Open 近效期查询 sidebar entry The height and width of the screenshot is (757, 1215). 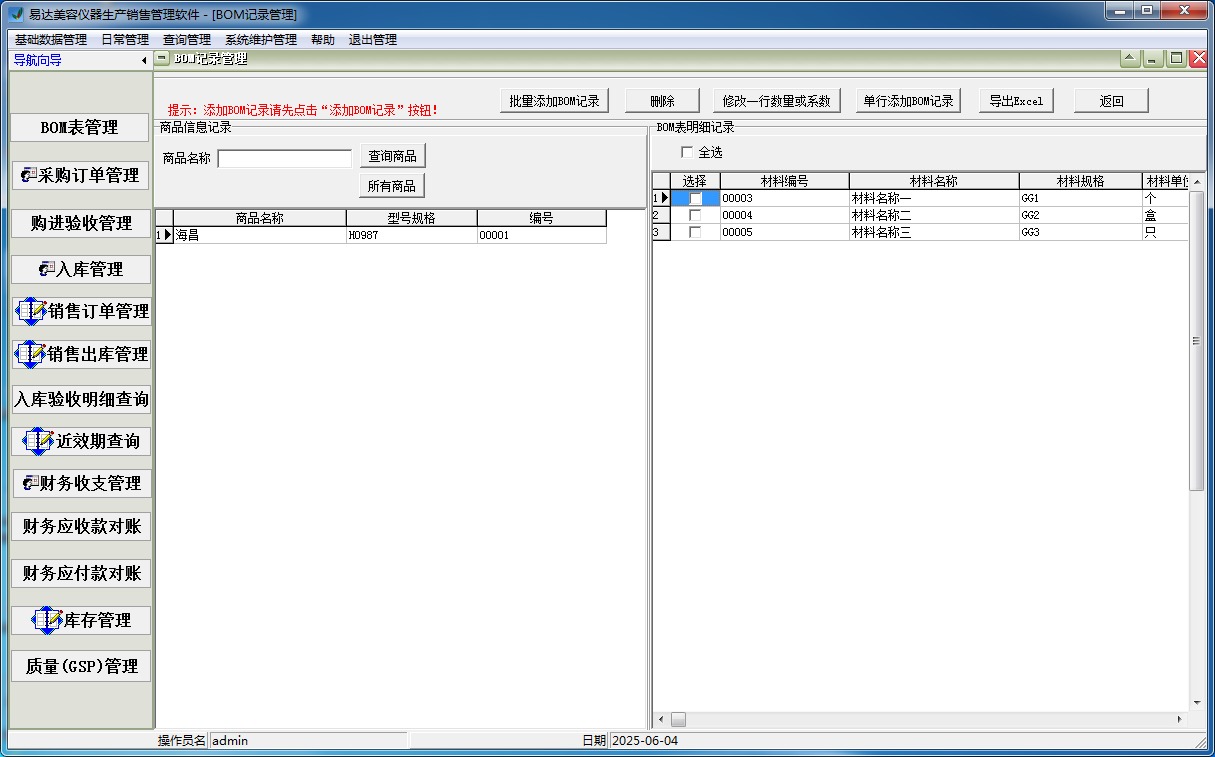pos(81,441)
